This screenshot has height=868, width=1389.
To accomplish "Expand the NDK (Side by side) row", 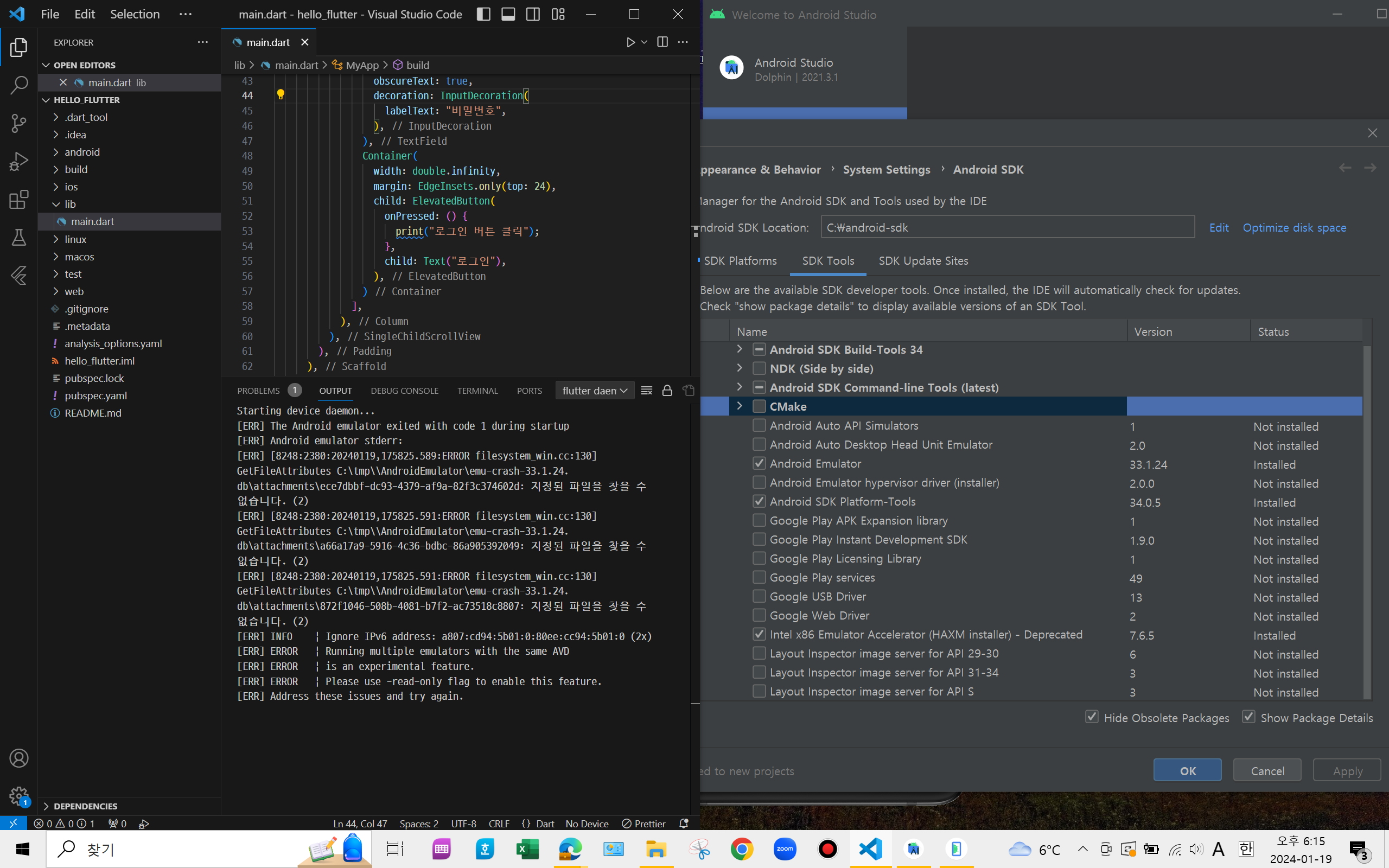I will pyautogui.click(x=740, y=368).
